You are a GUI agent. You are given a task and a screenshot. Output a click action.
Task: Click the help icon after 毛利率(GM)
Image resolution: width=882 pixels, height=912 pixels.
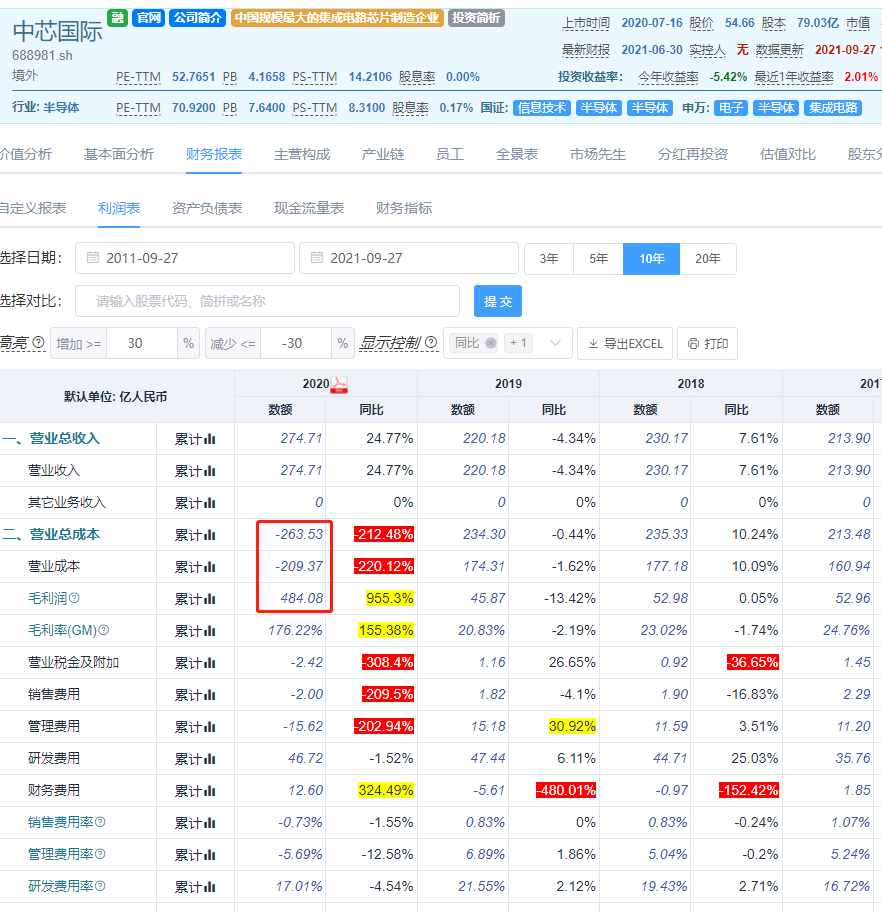click(104, 630)
